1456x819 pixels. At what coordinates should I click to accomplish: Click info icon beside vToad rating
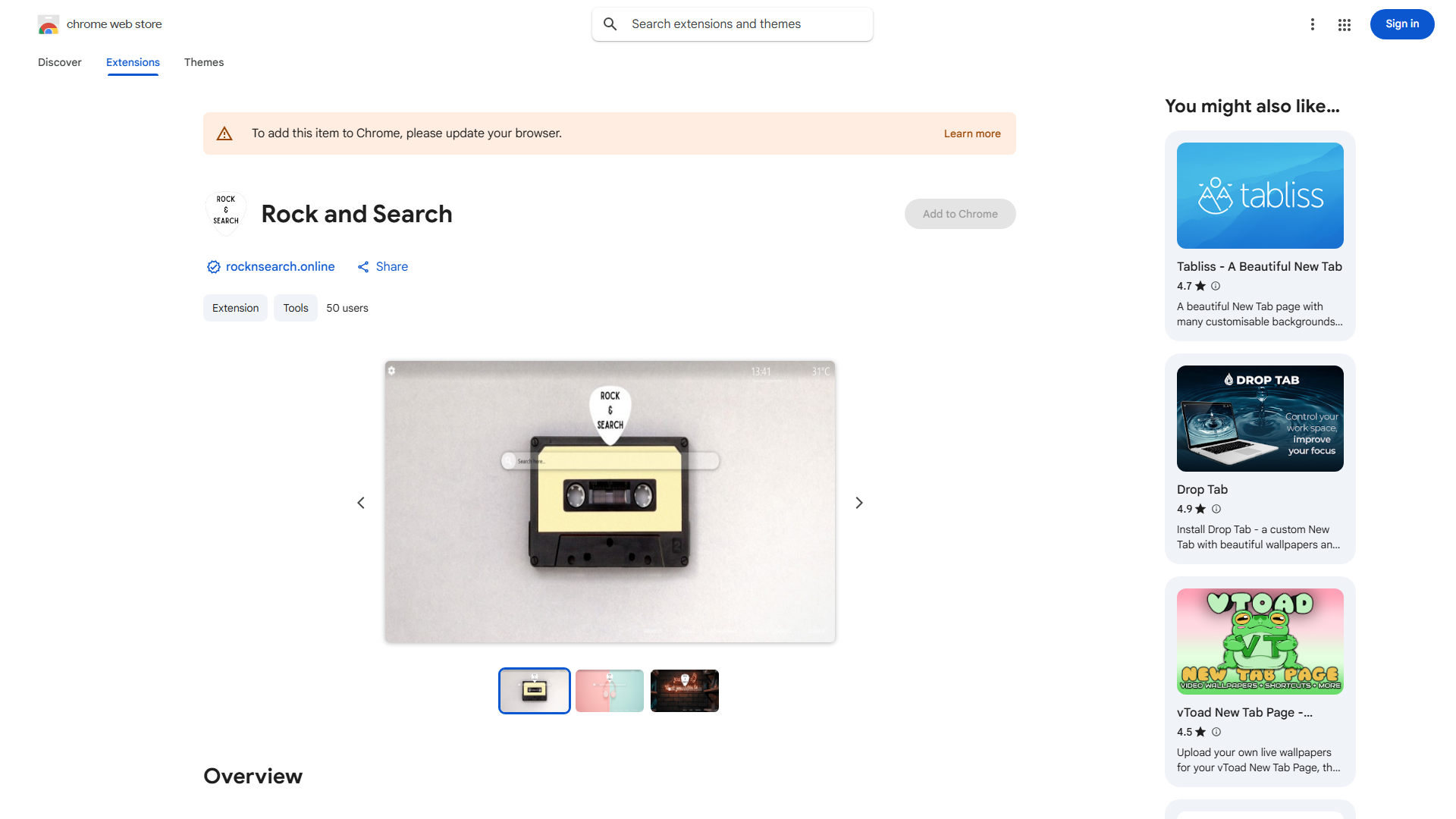[x=1216, y=732]
